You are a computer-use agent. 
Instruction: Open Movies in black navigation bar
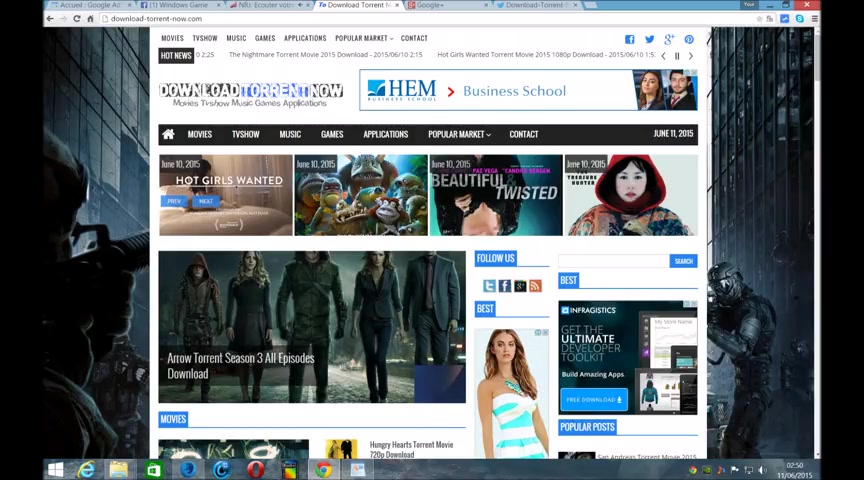tap(199, 134)
